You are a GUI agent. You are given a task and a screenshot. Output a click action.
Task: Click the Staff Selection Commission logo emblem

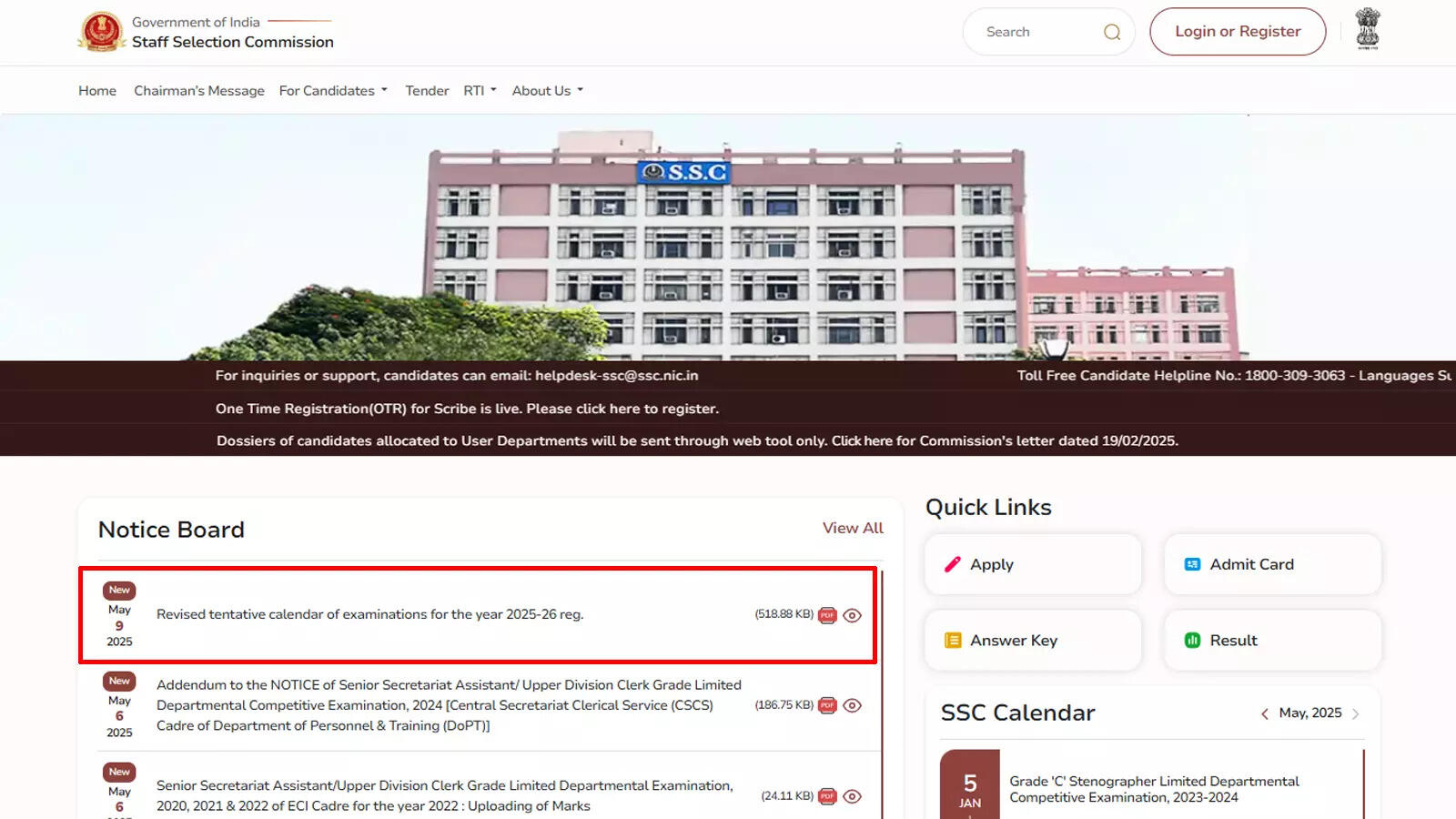101,32
